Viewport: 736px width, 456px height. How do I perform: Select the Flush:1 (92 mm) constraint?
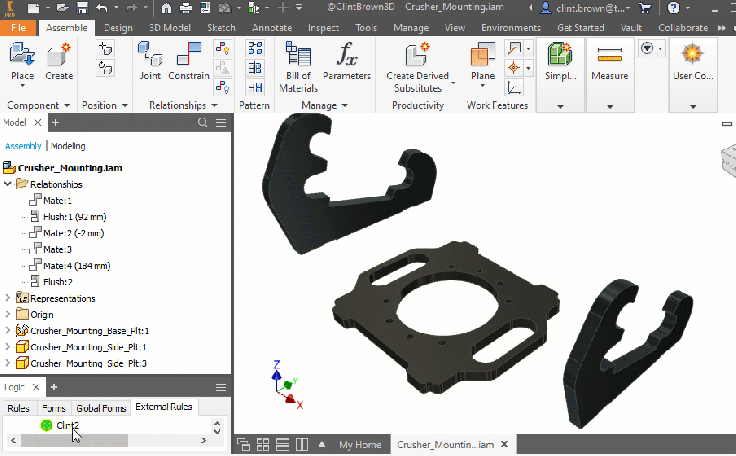pyautogui.click(x=68, y=216)
